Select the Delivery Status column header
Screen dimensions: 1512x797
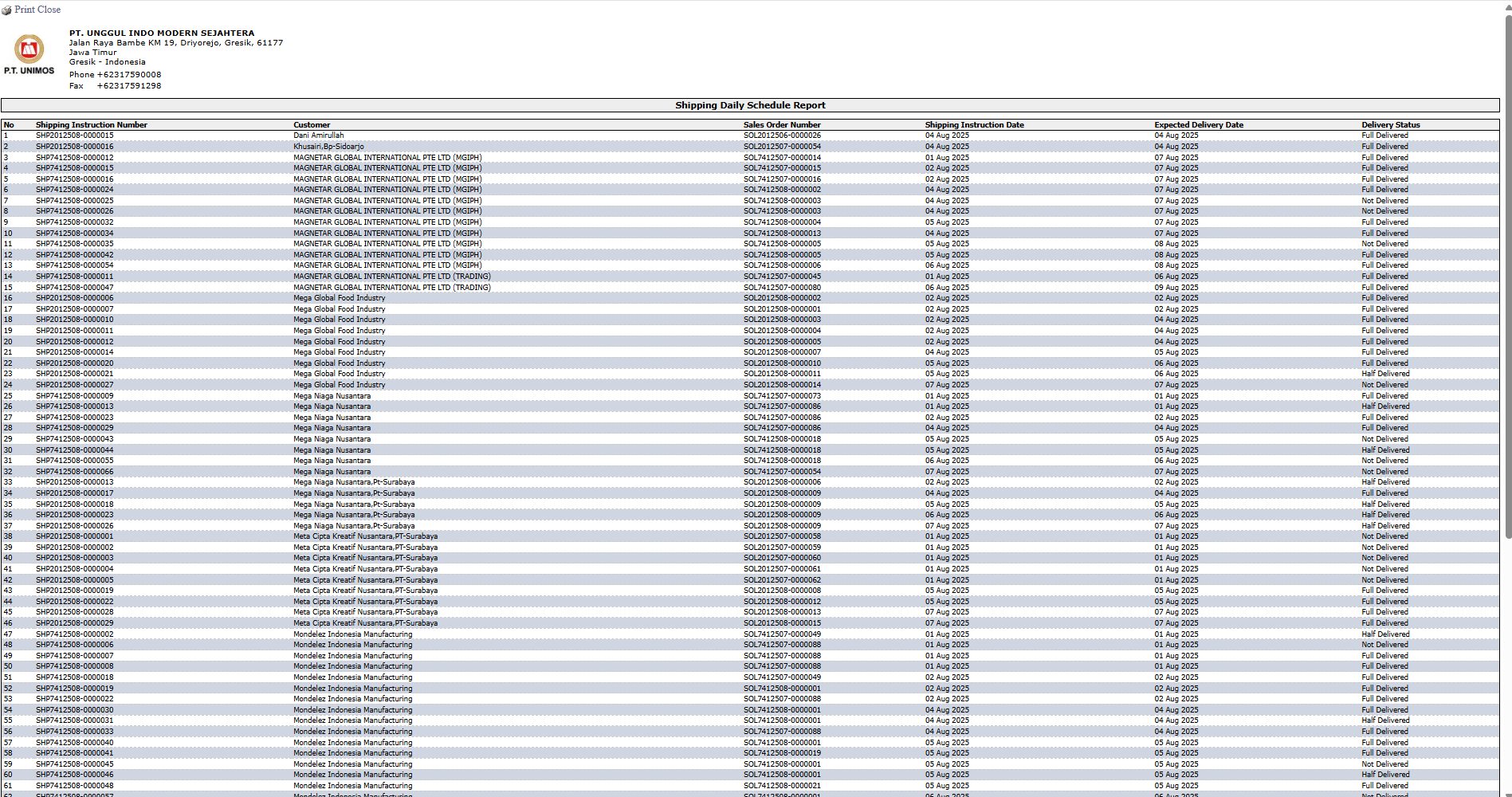click(x=1390, y=125)
